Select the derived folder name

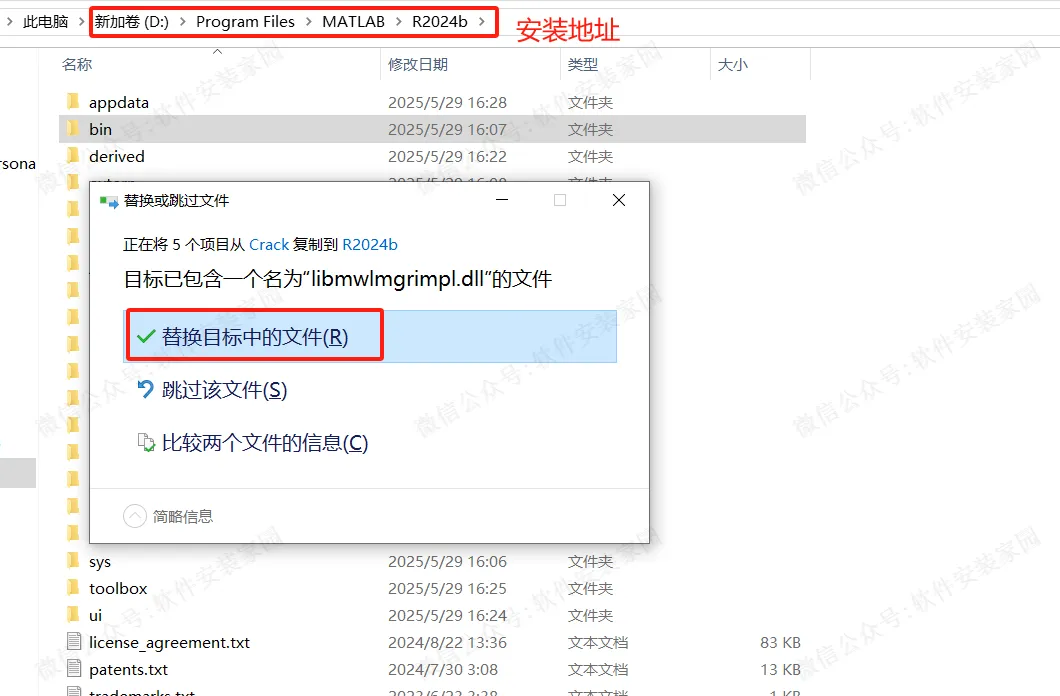117,156
